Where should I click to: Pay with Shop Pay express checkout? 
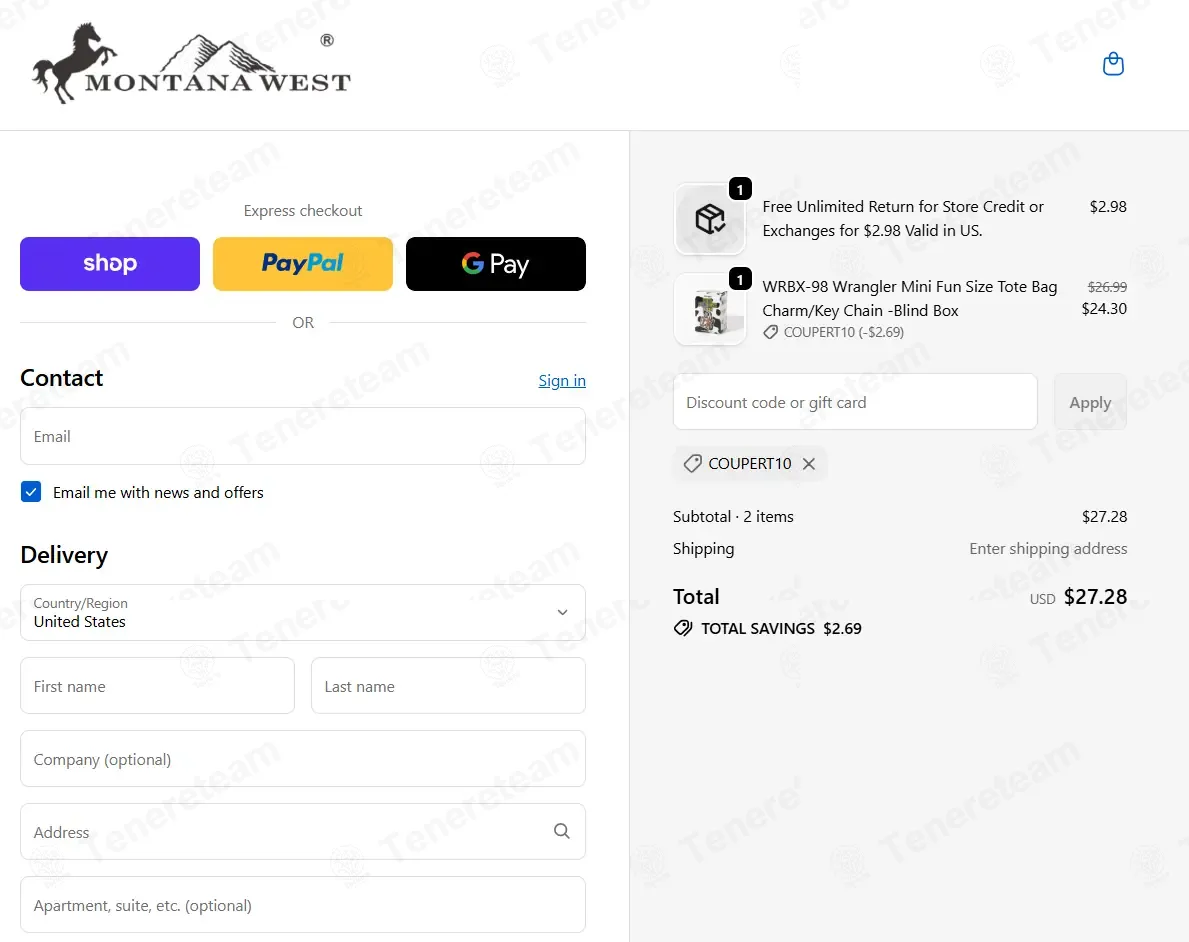110,264
